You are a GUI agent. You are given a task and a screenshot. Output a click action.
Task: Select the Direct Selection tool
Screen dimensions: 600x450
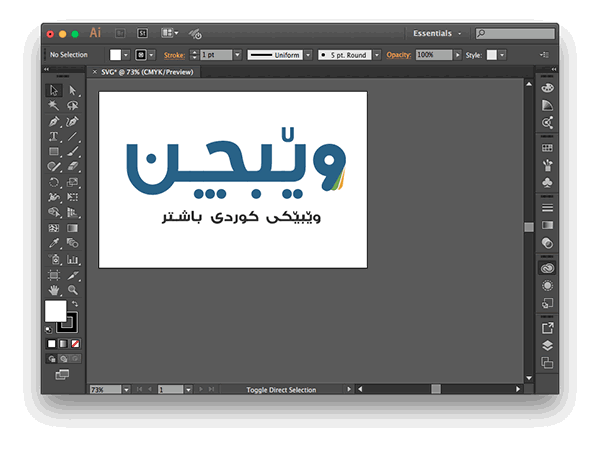click(72, 90)
